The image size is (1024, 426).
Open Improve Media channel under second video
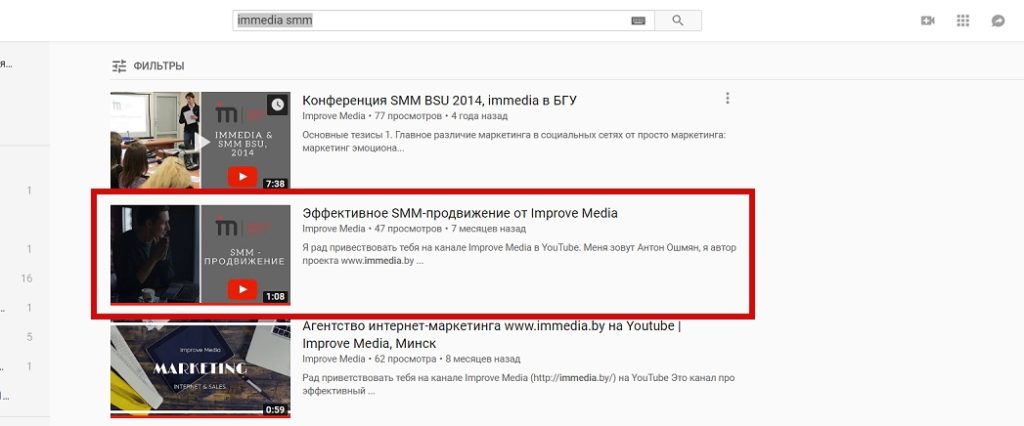click(334, 229)
